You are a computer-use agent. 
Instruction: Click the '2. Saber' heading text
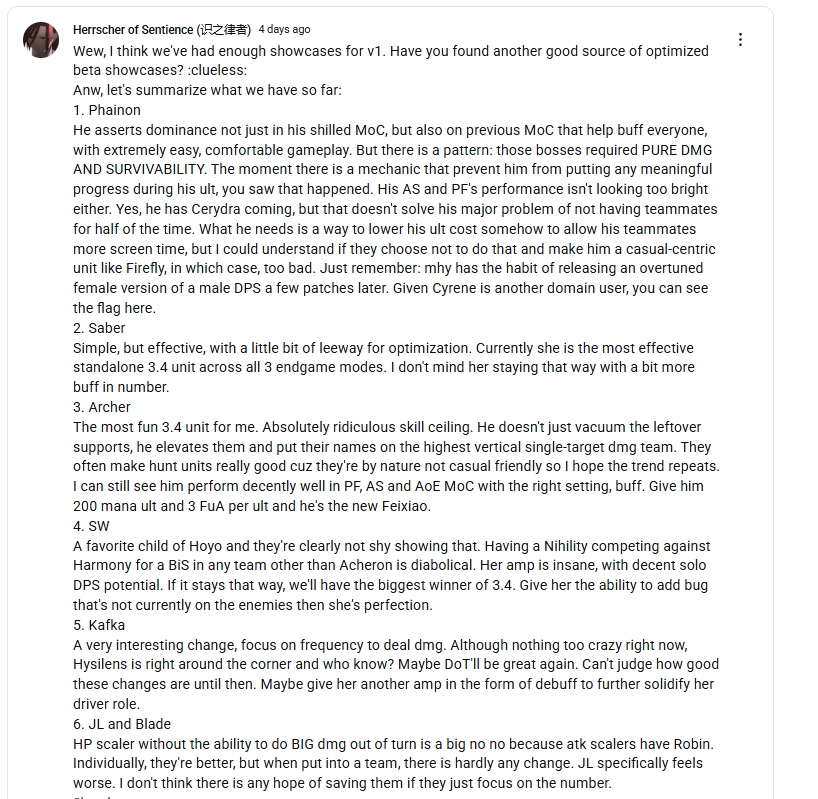(99, 328)
